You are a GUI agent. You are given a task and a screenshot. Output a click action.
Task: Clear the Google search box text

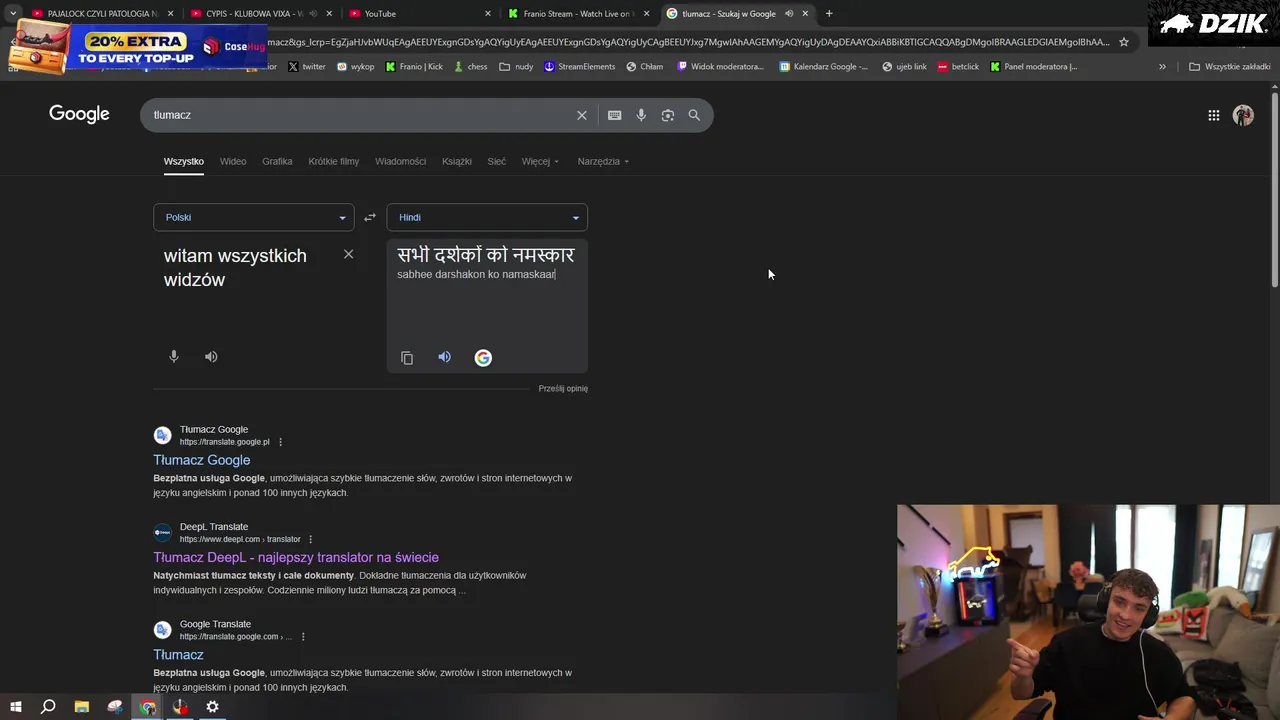(581, 115)
